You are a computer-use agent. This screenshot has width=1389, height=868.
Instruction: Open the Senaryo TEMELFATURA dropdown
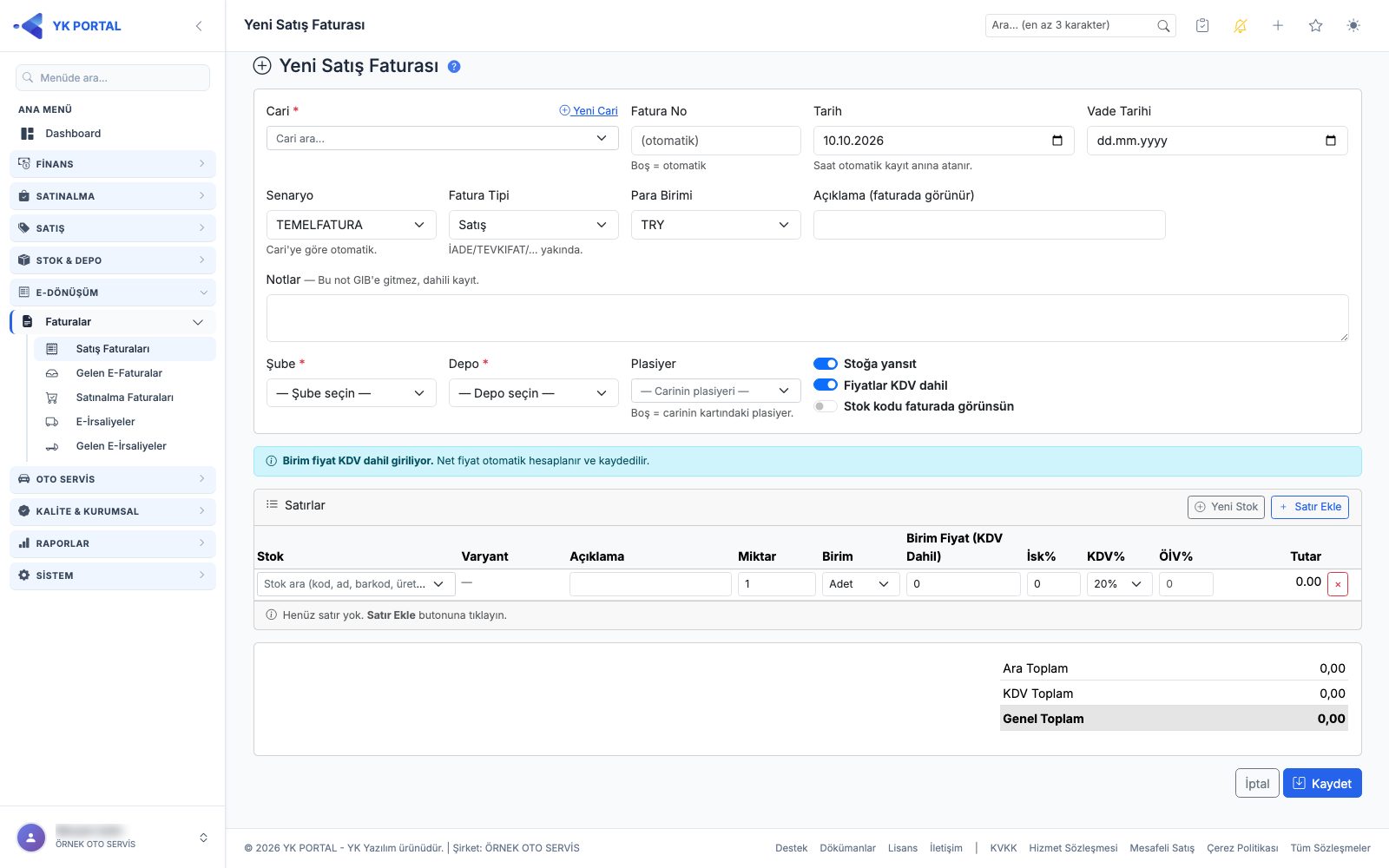[351, 225]
